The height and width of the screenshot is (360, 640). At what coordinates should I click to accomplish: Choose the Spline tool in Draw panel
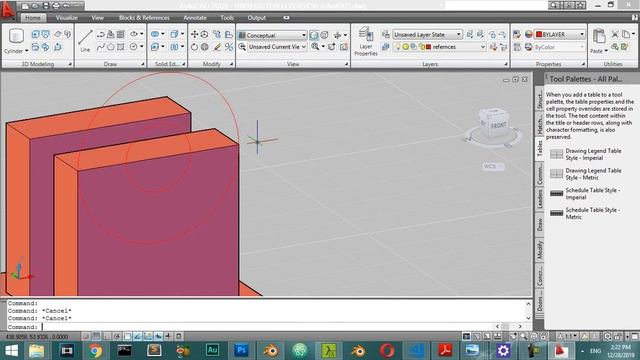[100, 47]
